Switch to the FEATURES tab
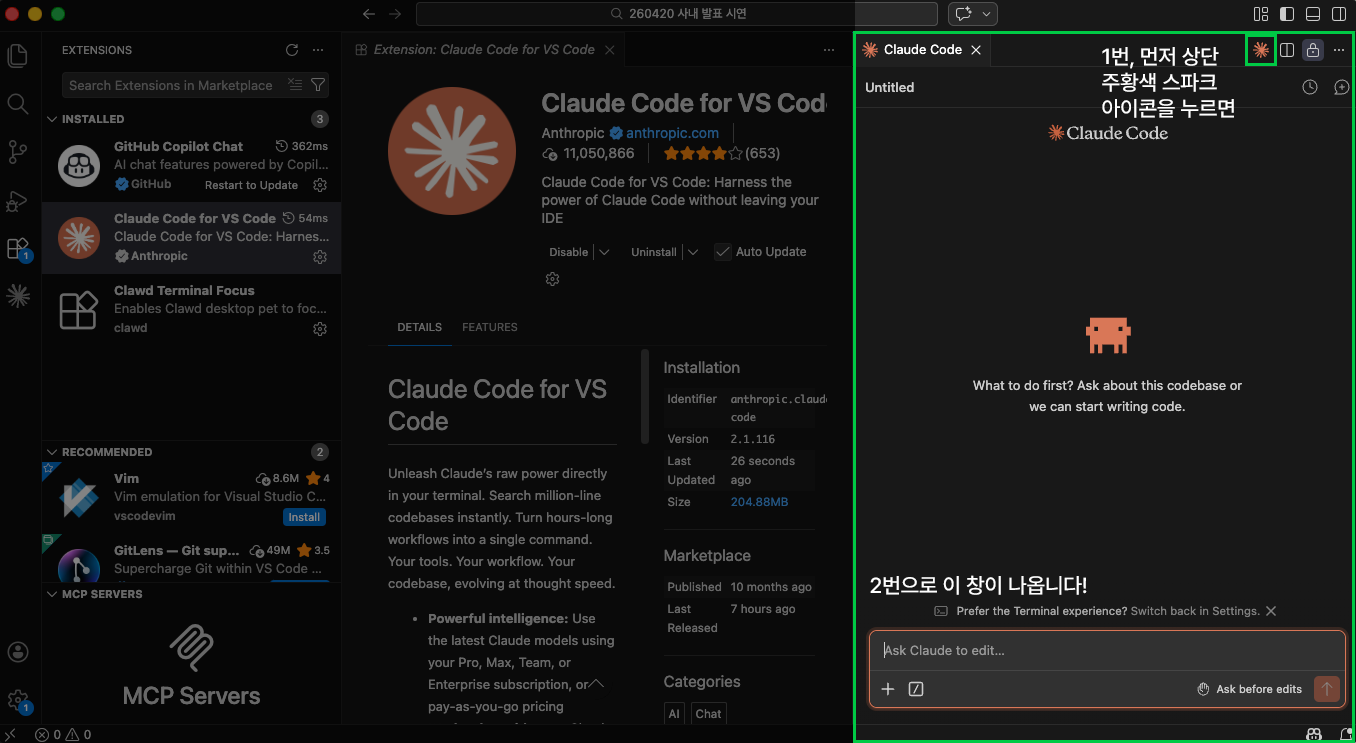 [x=490, y=327]
